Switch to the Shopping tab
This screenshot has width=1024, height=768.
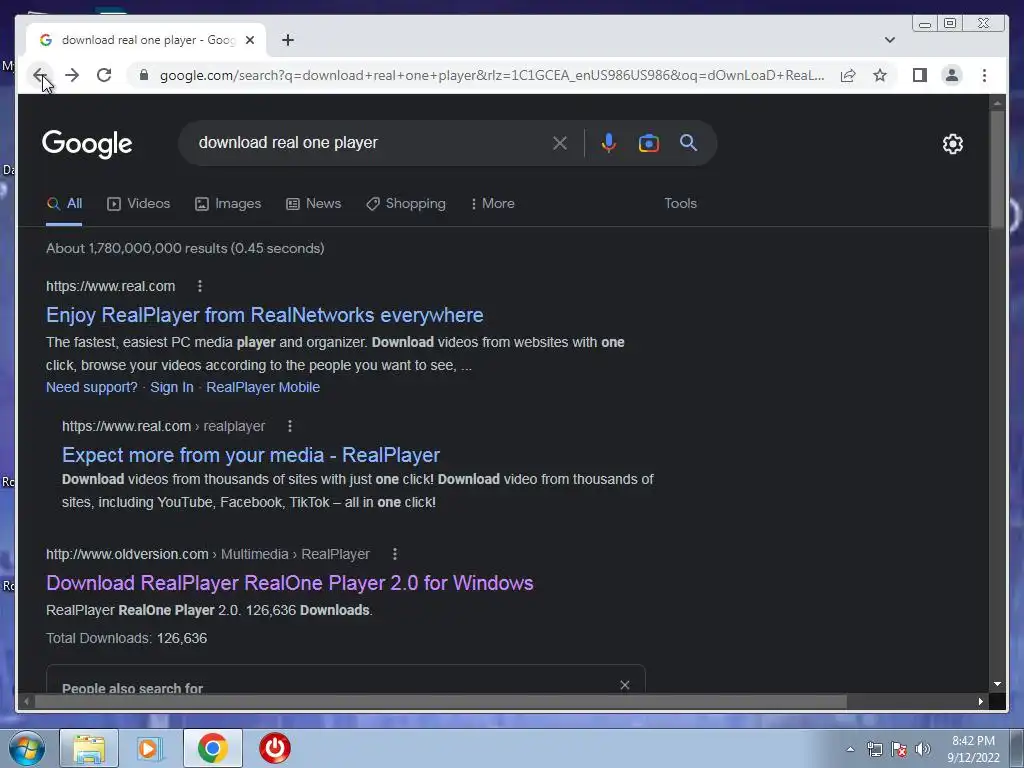(x=406, y=204)
